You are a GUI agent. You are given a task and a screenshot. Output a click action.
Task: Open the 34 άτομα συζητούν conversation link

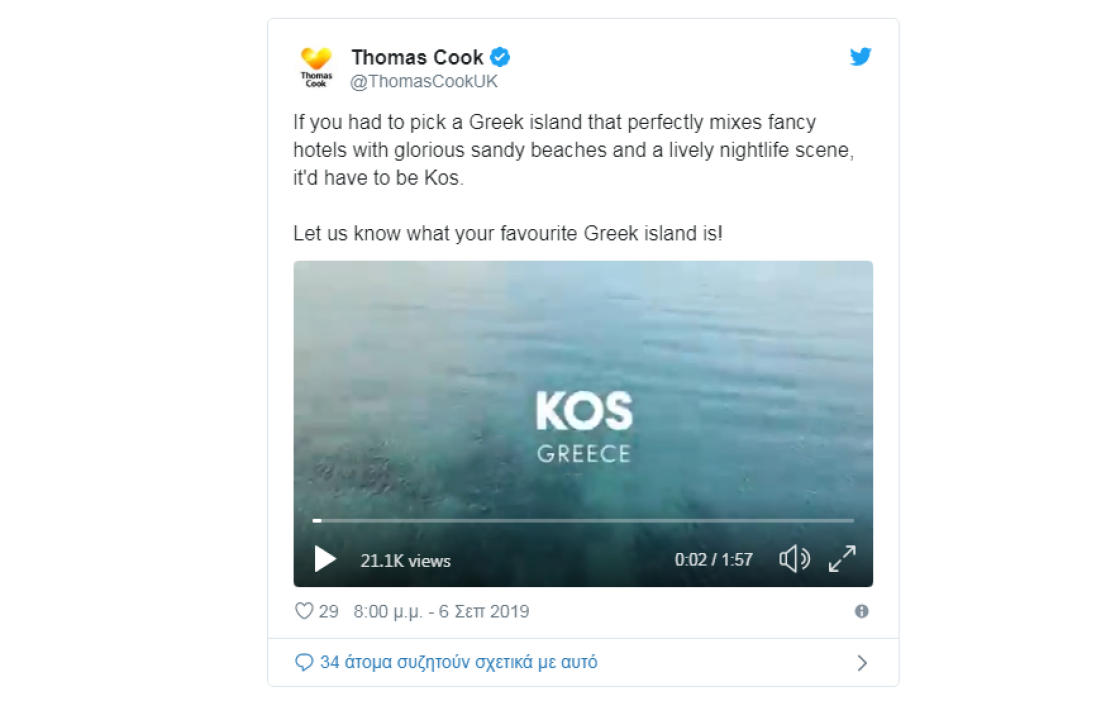(x=459, y=662)
